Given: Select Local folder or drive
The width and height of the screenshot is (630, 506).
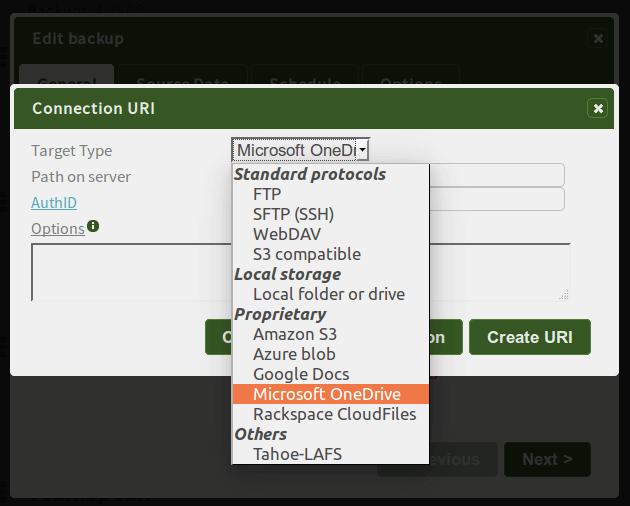Looking at the screenshot, I should (x=331, y=294).
